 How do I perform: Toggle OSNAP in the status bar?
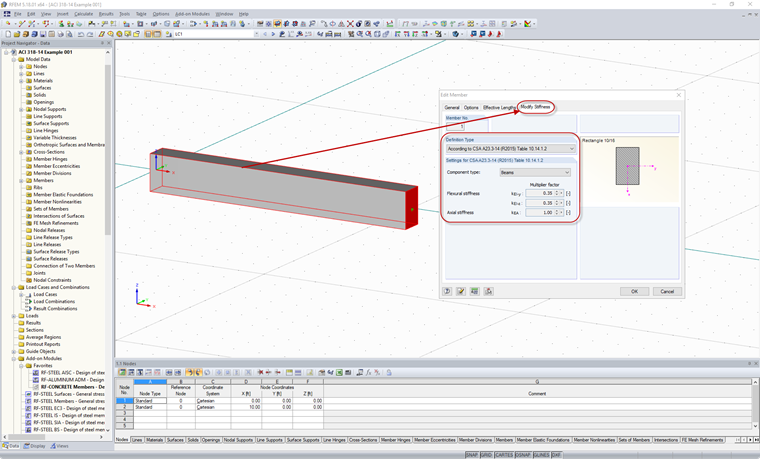523,455
